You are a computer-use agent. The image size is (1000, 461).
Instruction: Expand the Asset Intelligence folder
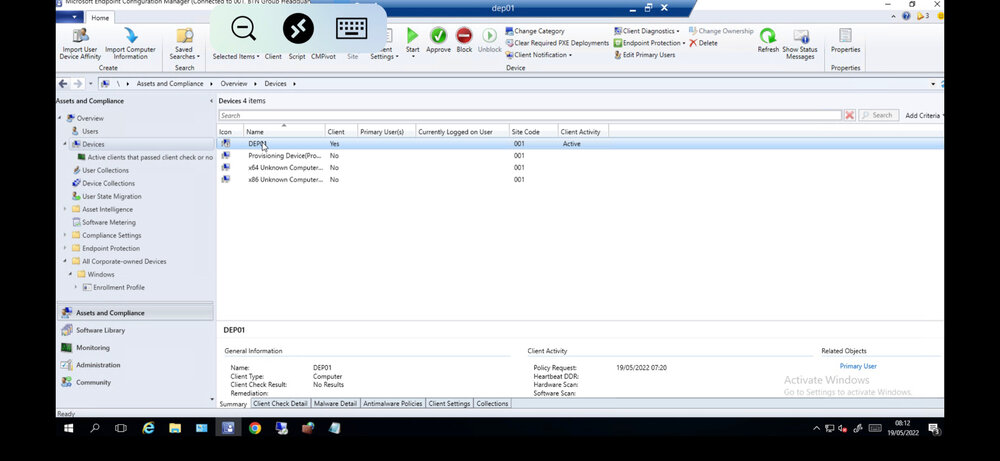pos(65,209)
